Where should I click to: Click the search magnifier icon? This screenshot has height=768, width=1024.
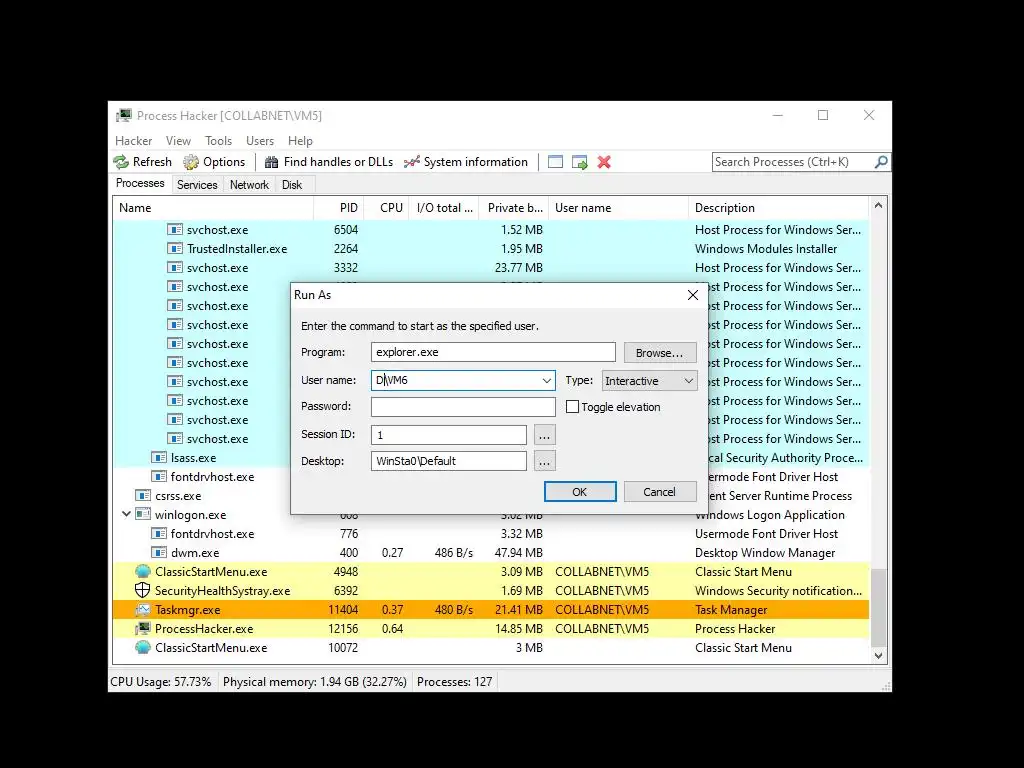tap(881, 161)
